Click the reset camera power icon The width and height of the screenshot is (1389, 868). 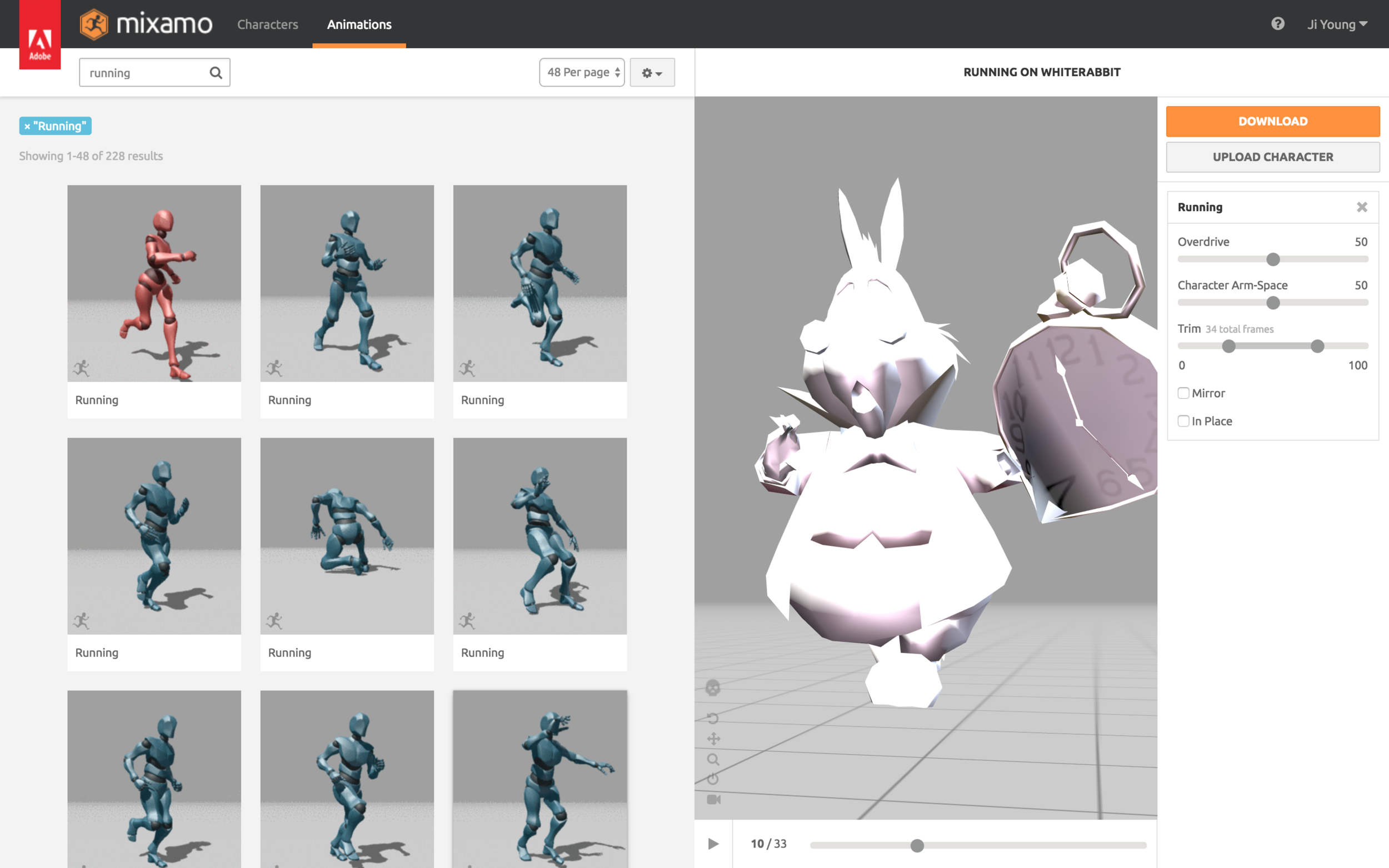[x=713, y=779]
